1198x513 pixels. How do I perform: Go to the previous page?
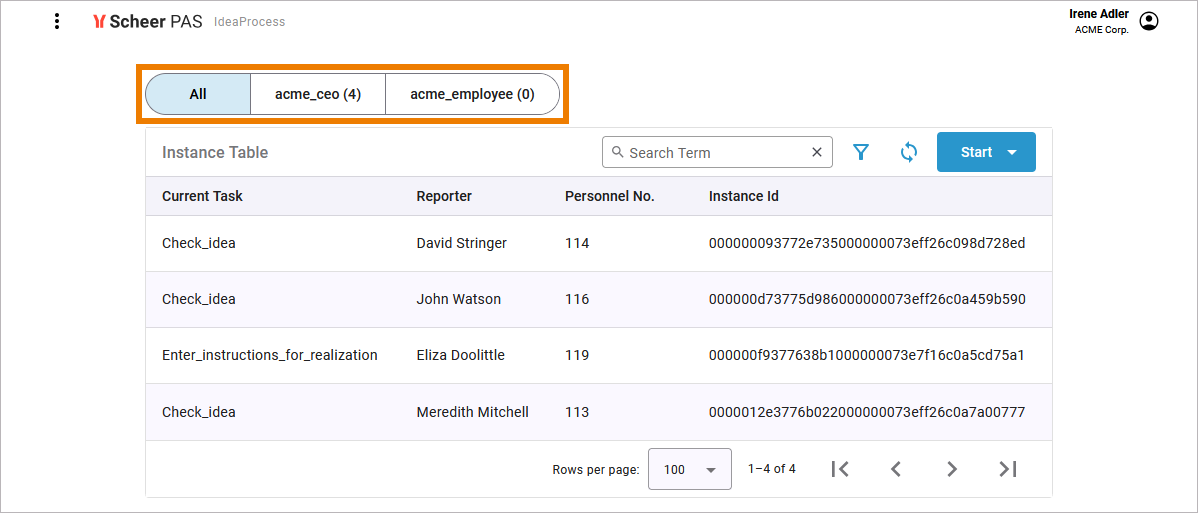(896, 469)
